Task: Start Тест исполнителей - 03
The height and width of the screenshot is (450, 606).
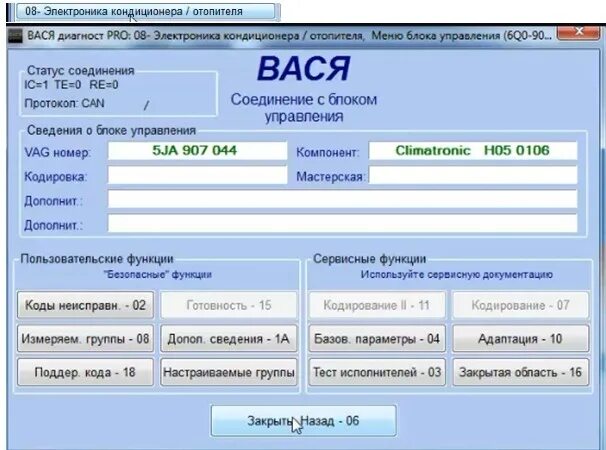Action: (377, 372)
